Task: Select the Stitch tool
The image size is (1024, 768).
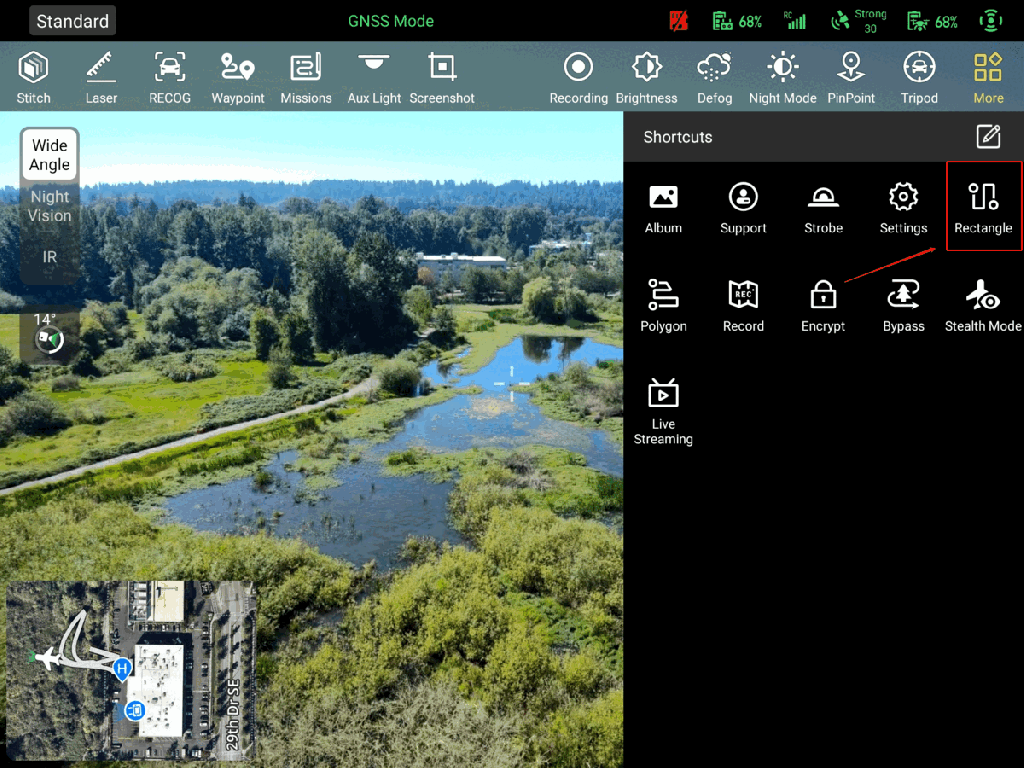Action: coord(33,78)
